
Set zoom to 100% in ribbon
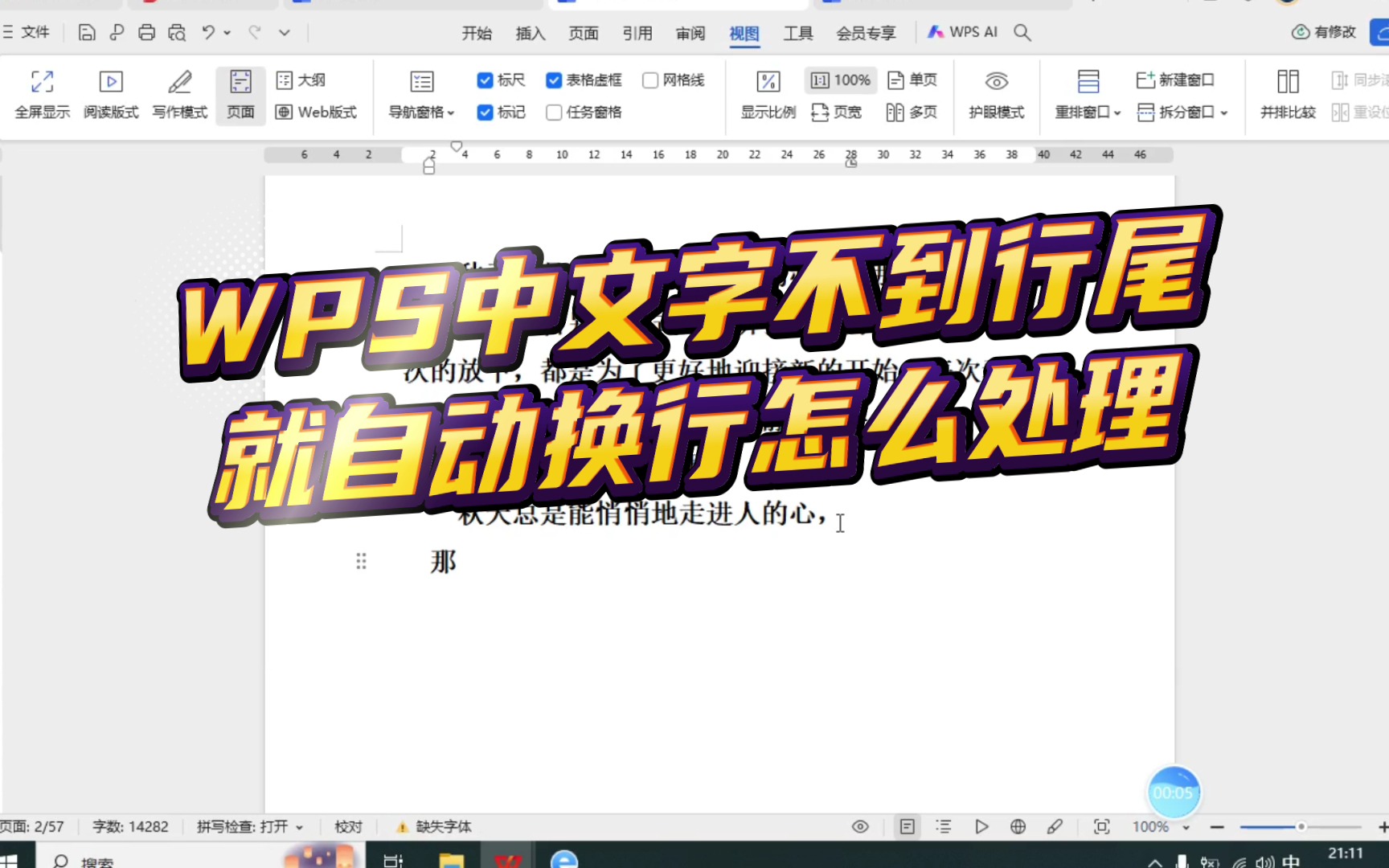pos(841,80)
